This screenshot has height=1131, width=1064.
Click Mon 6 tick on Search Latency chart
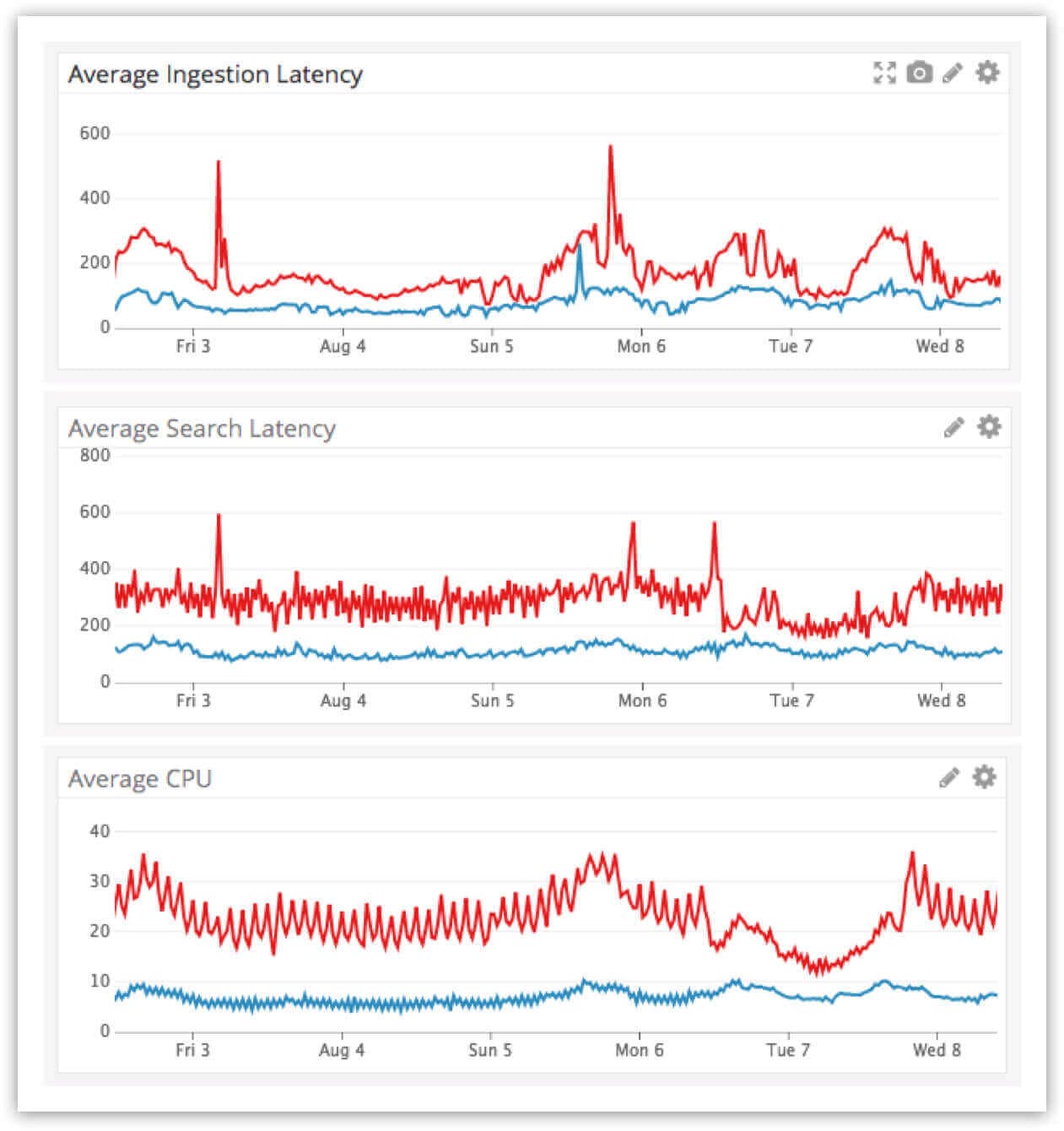pos(642,701)
